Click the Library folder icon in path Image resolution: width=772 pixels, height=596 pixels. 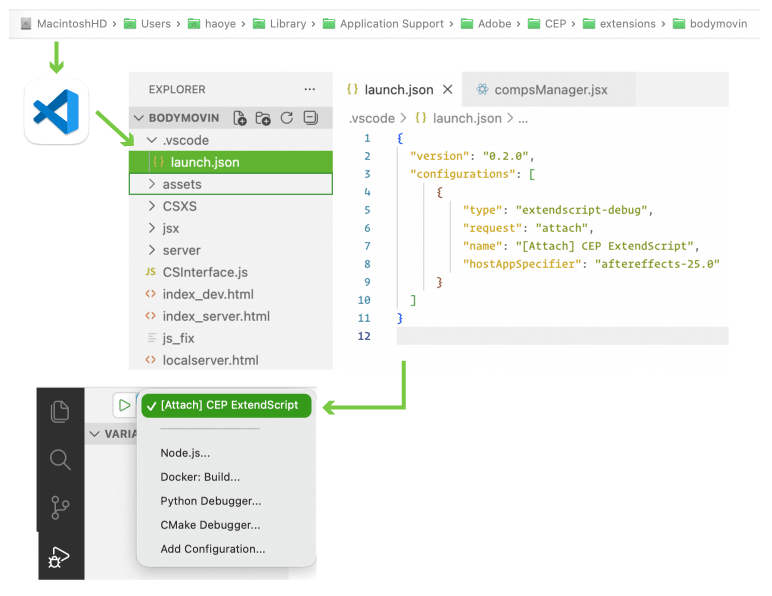[258, 24]
